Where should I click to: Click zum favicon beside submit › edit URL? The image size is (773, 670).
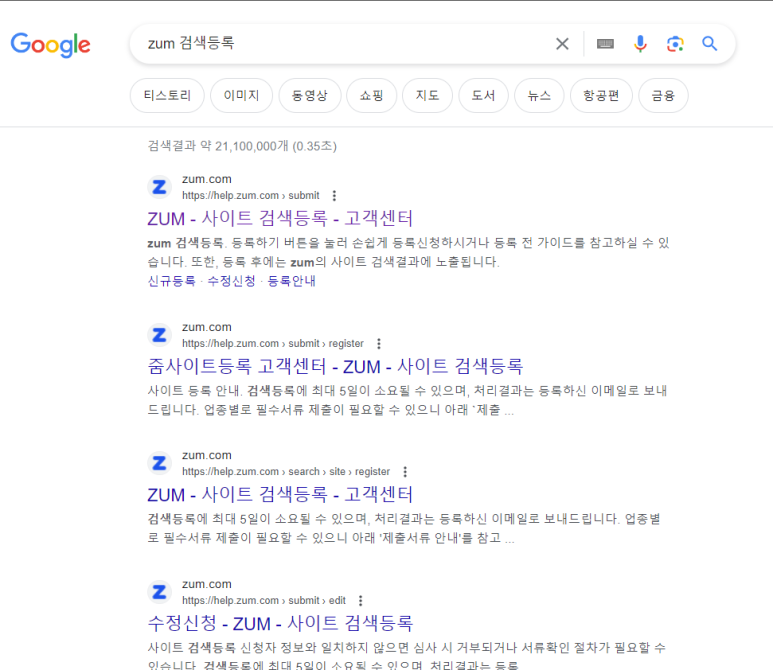(160, 592)
